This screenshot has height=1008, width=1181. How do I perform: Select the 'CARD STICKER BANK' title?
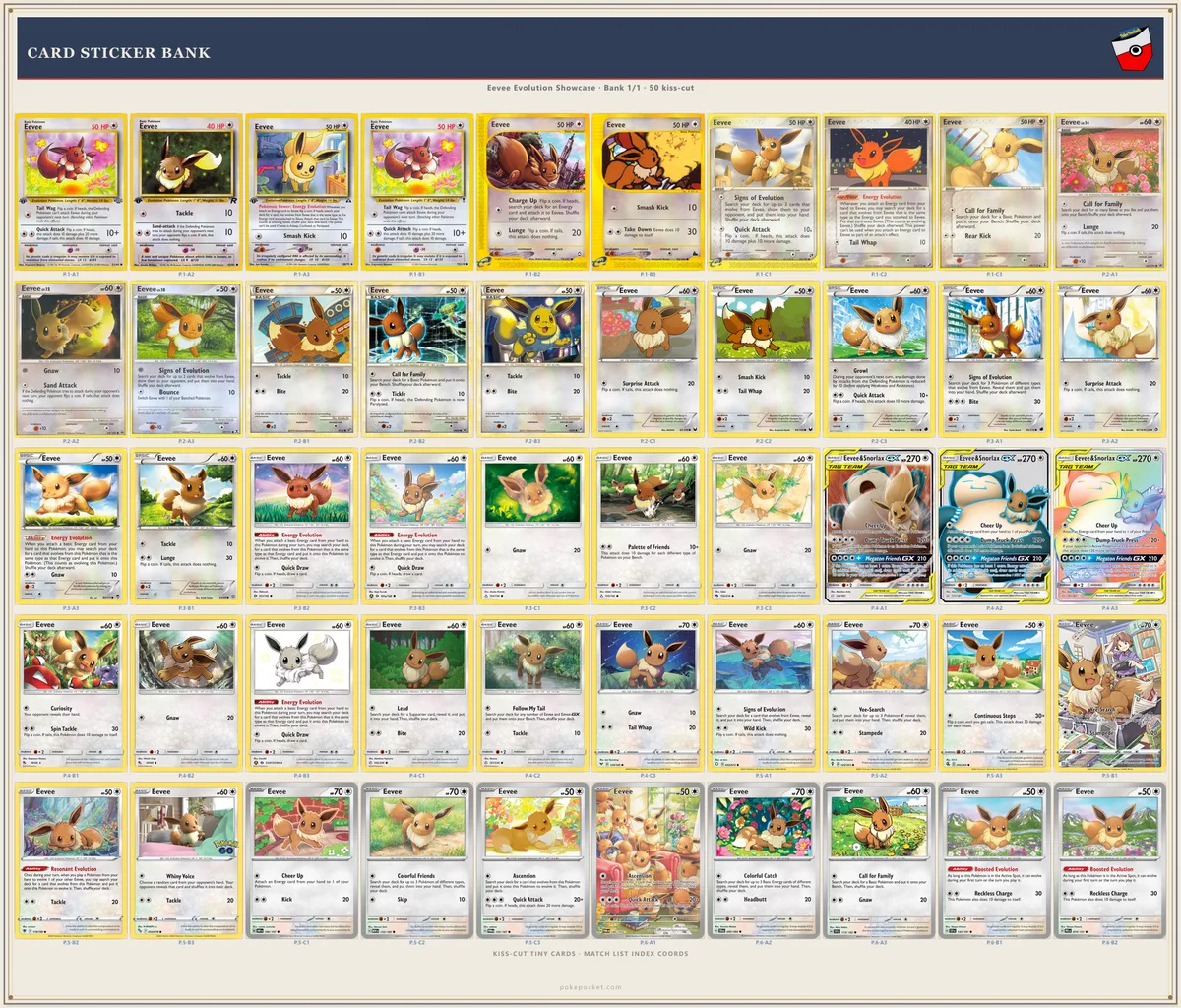click(119, 53)
